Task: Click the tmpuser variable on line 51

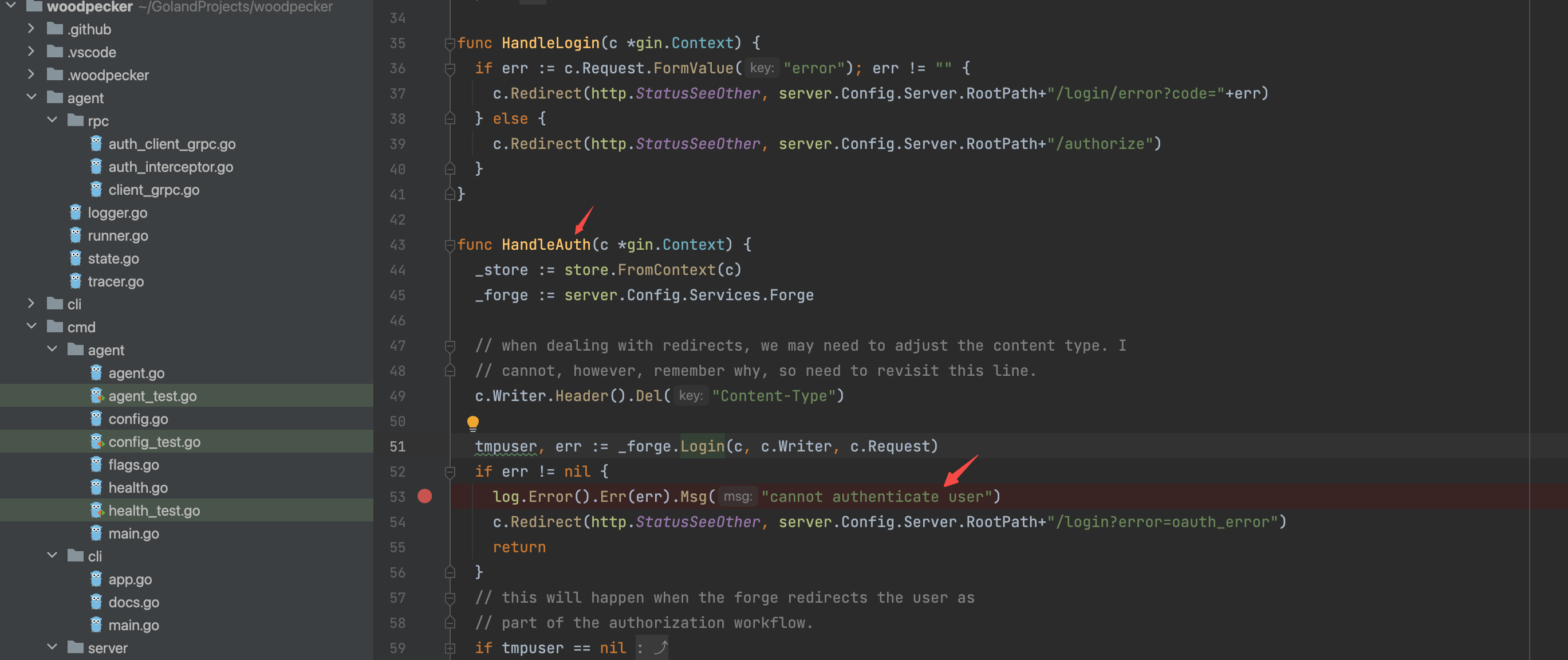Action: pyautogui.click(x=506, y=446)
